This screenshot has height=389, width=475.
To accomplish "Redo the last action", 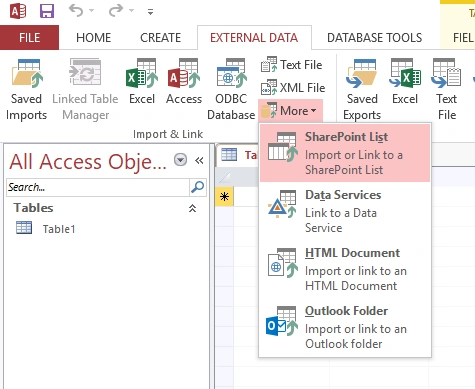I will (116, 11).
